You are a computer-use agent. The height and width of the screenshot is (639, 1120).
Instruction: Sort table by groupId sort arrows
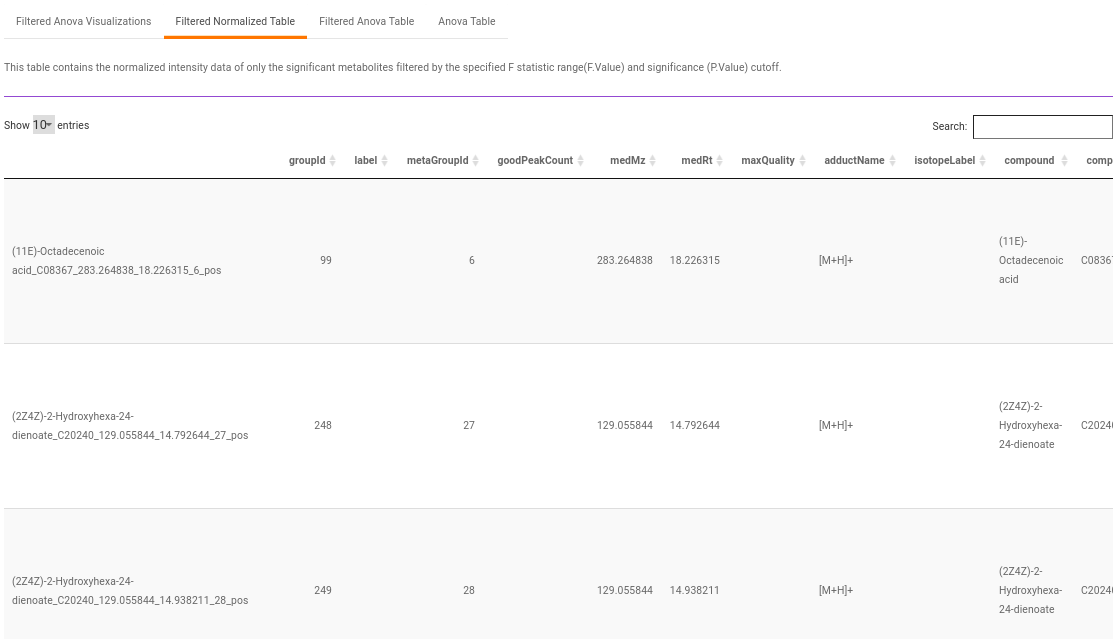(332, 161)
